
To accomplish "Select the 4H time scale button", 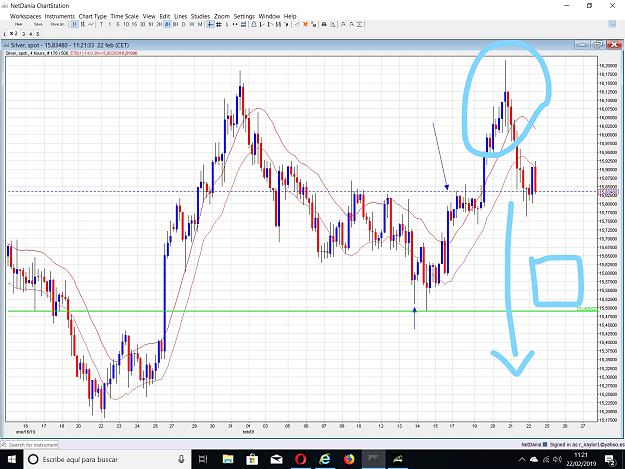I will pyautogui.click(x=167, y=24).
